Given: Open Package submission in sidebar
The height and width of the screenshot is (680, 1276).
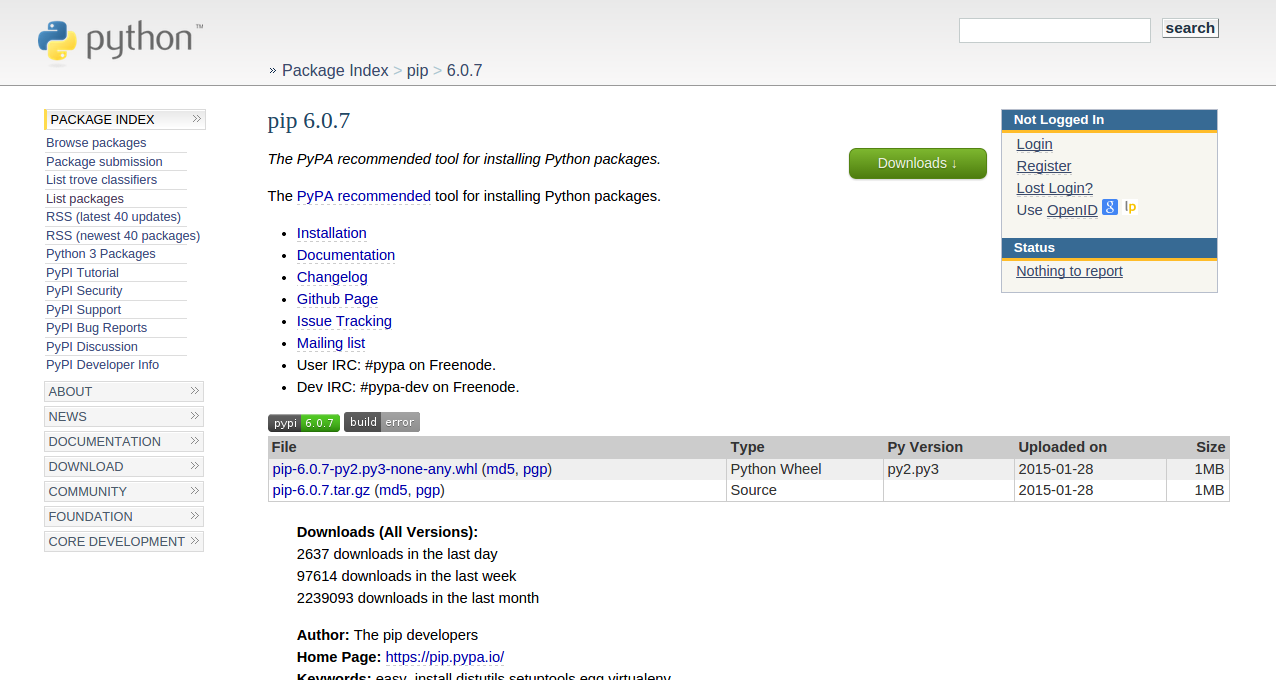Looking at the screenshot, I should (104, 161).
